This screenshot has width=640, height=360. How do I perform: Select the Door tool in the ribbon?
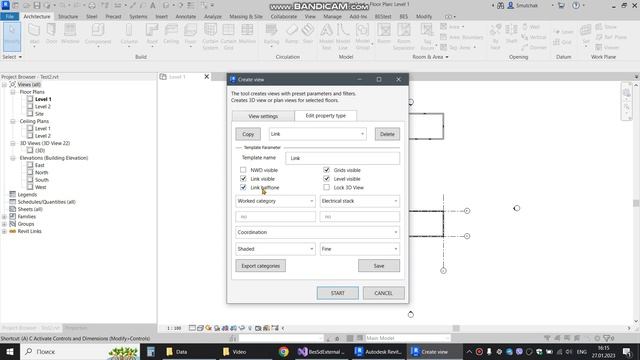tap(51, 34)
